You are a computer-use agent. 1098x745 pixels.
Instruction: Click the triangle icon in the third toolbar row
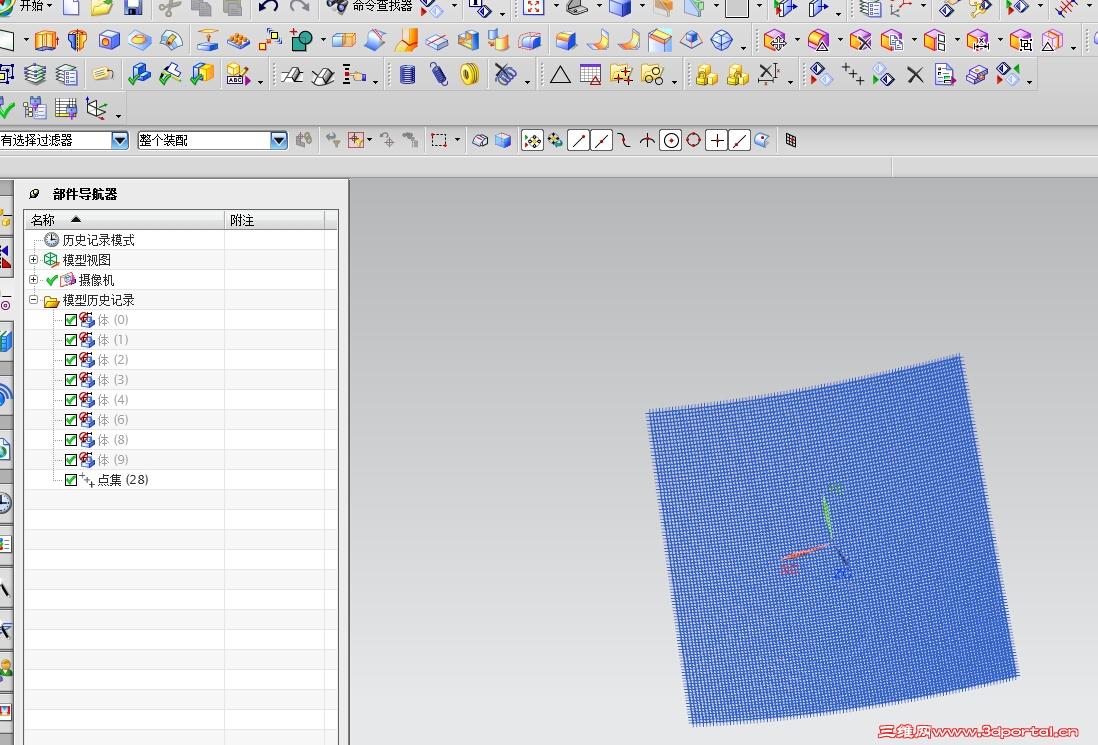[x=560, y=74]
